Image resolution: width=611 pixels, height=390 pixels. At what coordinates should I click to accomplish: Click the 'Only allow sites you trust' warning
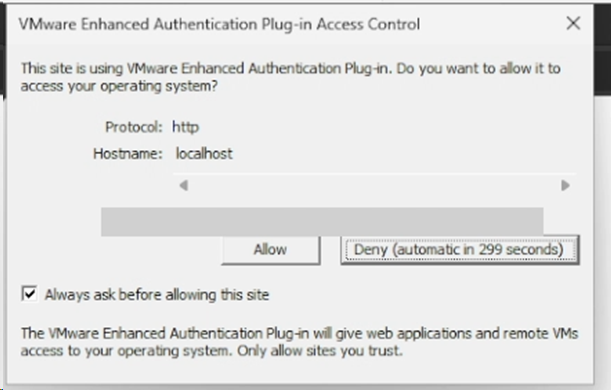pyautogui.click(x=320, y=351)
